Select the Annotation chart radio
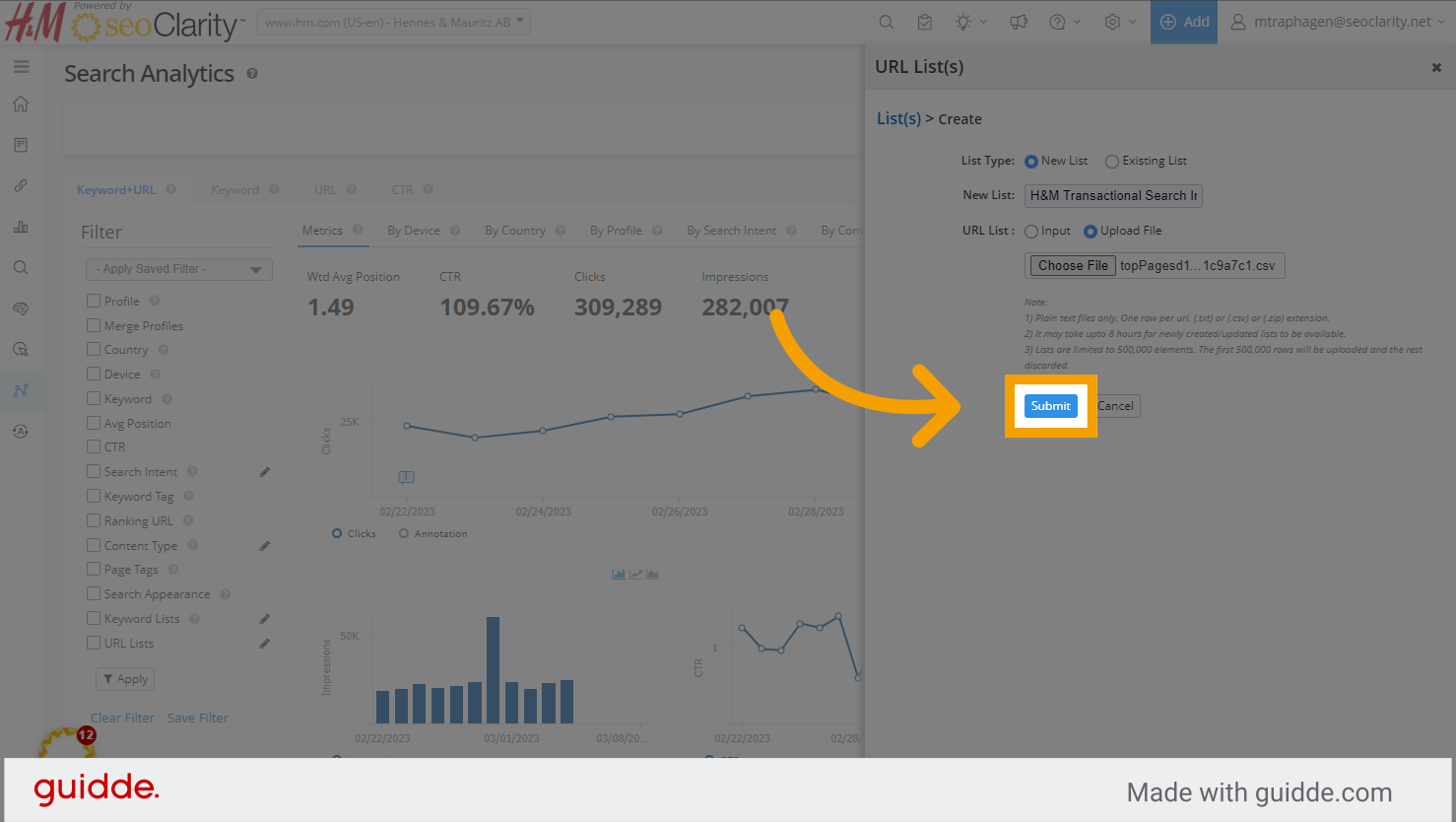The width and height of the screenshot is (1456, 822). 404,533
